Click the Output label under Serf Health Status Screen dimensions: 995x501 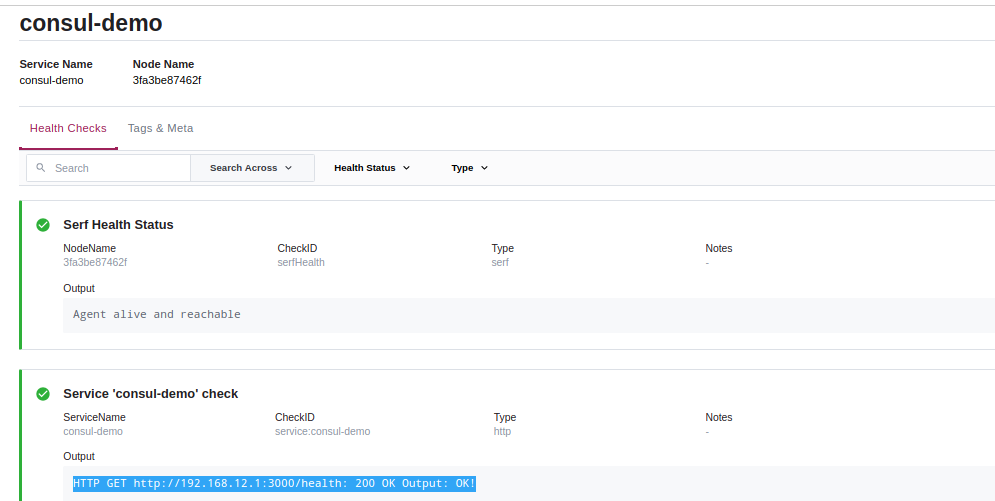pyautogui.click(x=79, y=288)
